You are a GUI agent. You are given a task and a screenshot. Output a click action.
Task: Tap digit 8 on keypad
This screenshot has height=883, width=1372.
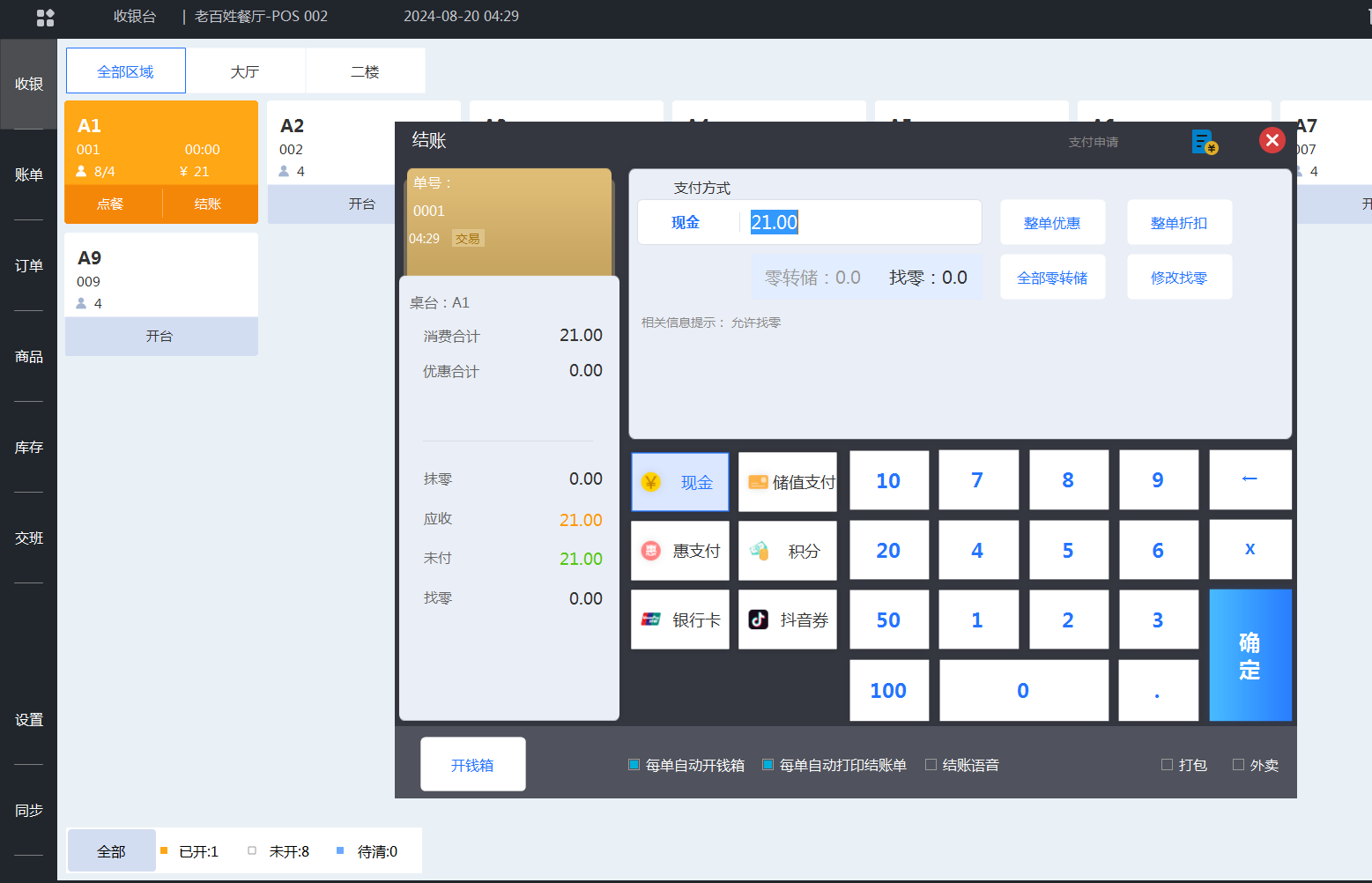pyautogui.click(x=1068, y=480)
